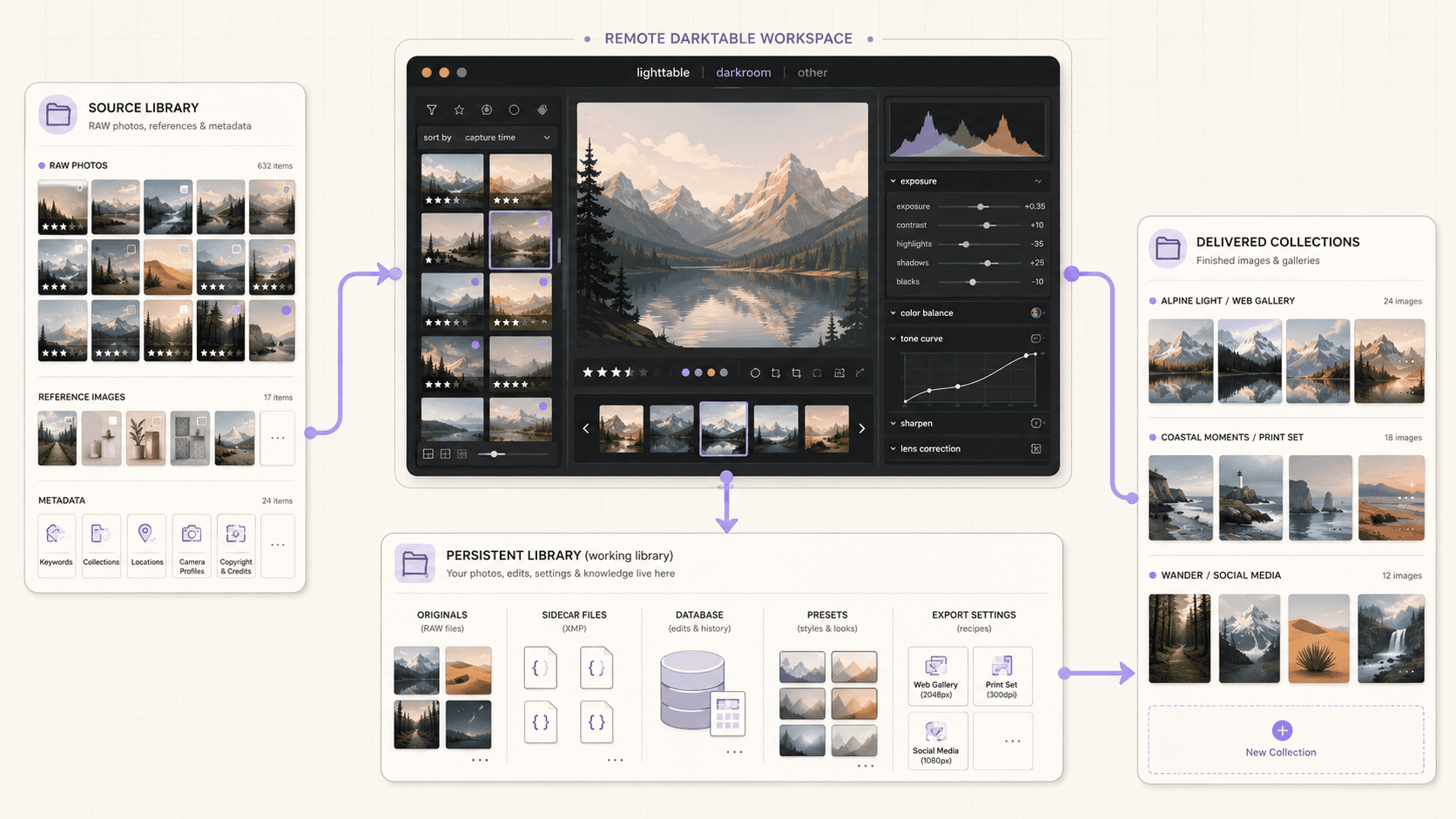
Task: Expand the lens correction module chevron
Action: [893, 449]
